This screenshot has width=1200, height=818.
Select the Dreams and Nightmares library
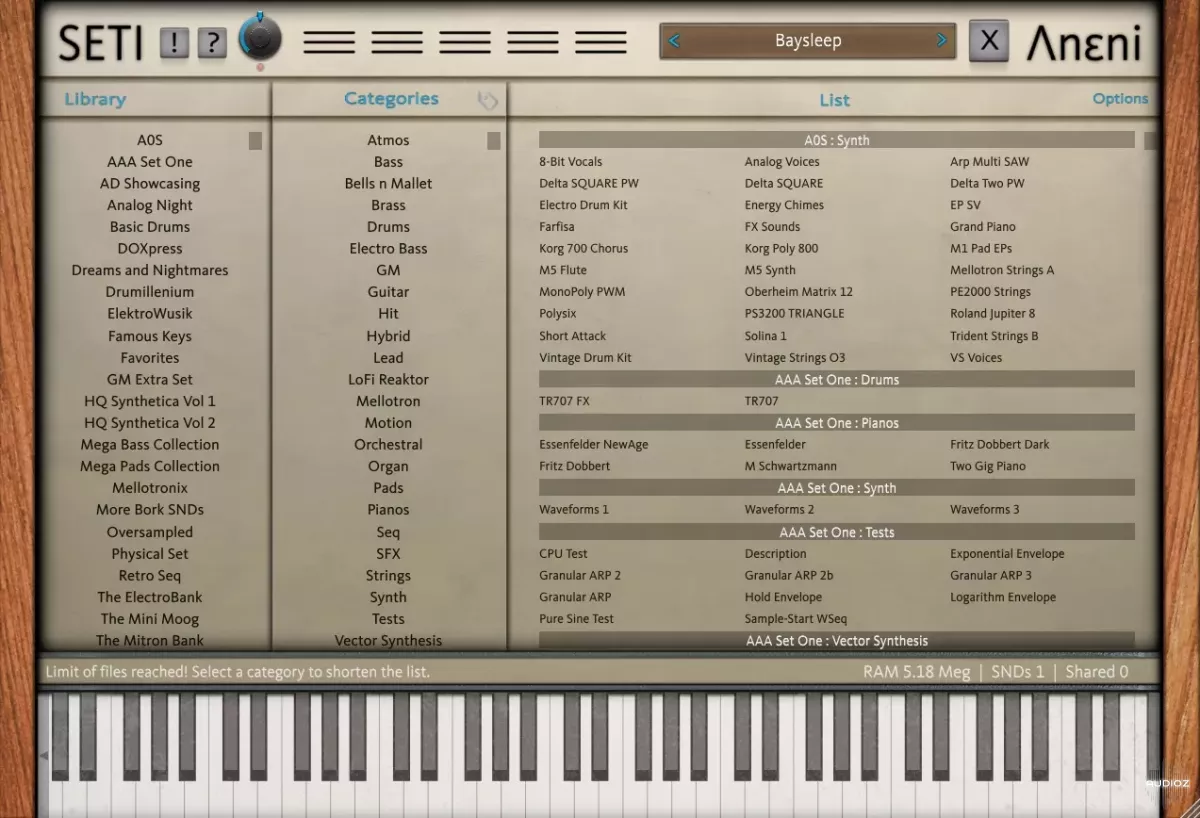(x=150, y=271)
